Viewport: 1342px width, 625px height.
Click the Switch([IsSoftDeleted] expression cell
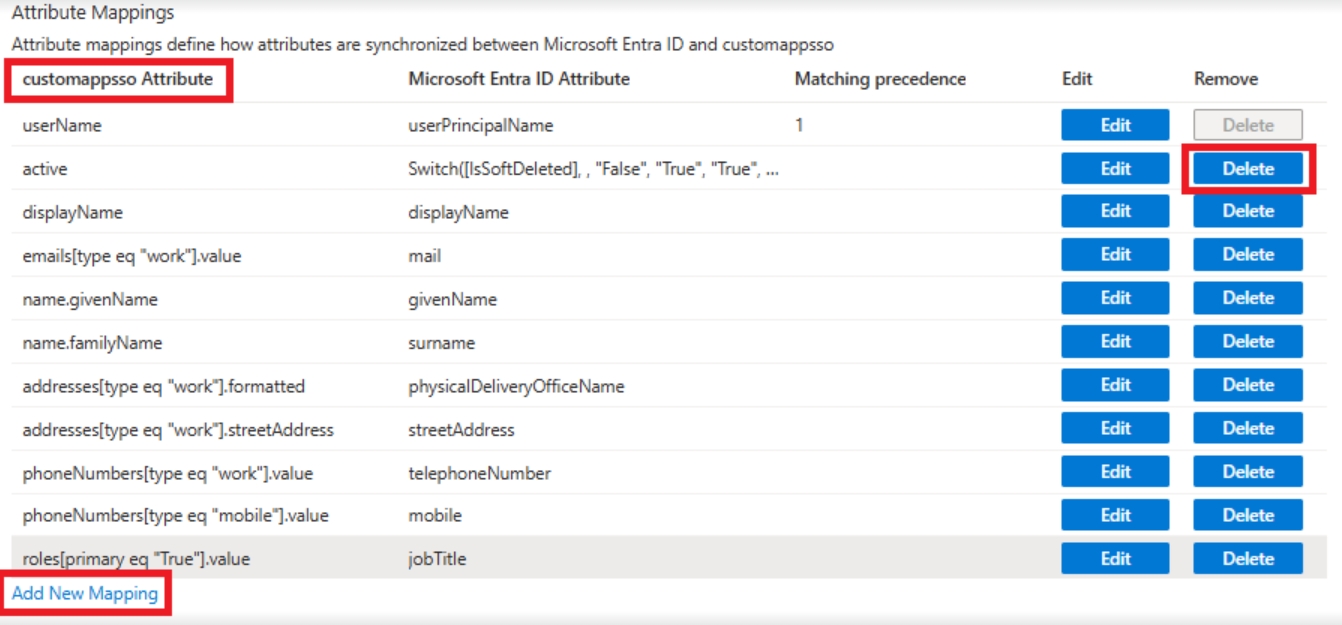[594, 169]
